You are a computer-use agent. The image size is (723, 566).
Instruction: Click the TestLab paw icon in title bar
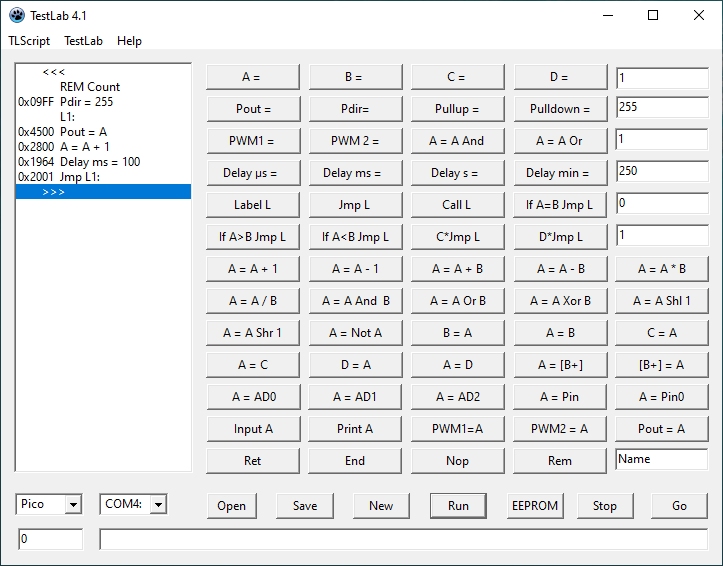click(x=16, y=15)
